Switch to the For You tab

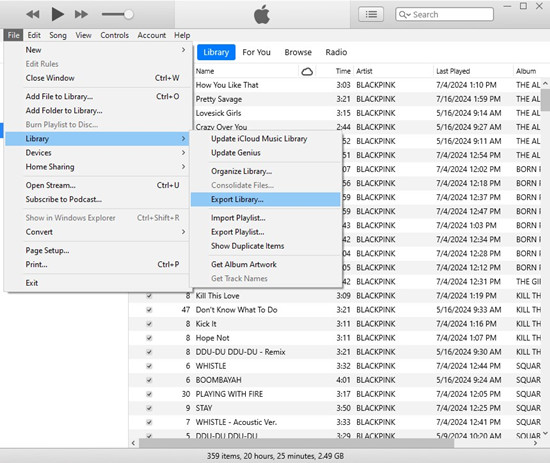[x=256, y=52]
